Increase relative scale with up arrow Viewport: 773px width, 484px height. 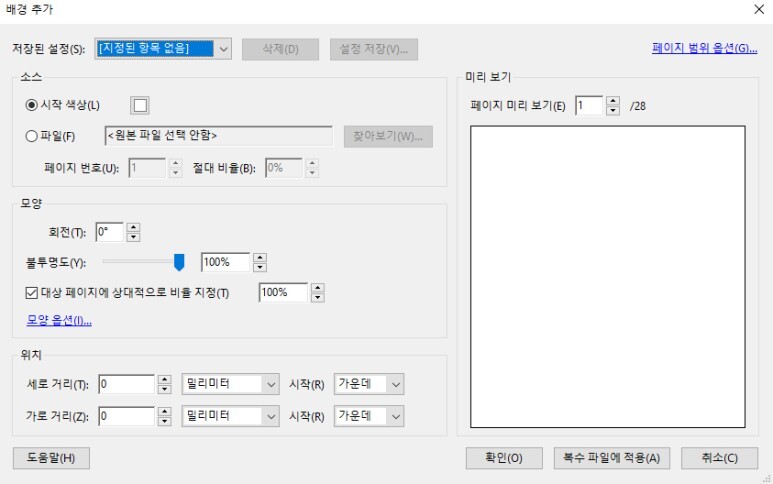coord(318,287)
